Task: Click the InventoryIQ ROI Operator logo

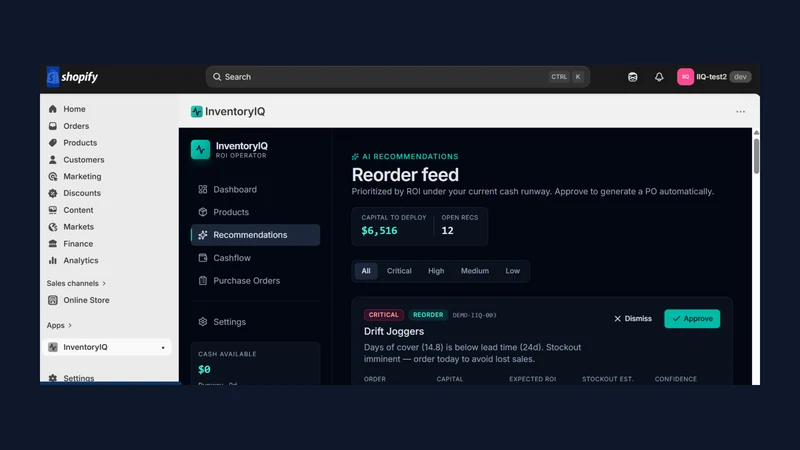Action: pyautogui.click(x=201, y=149)
